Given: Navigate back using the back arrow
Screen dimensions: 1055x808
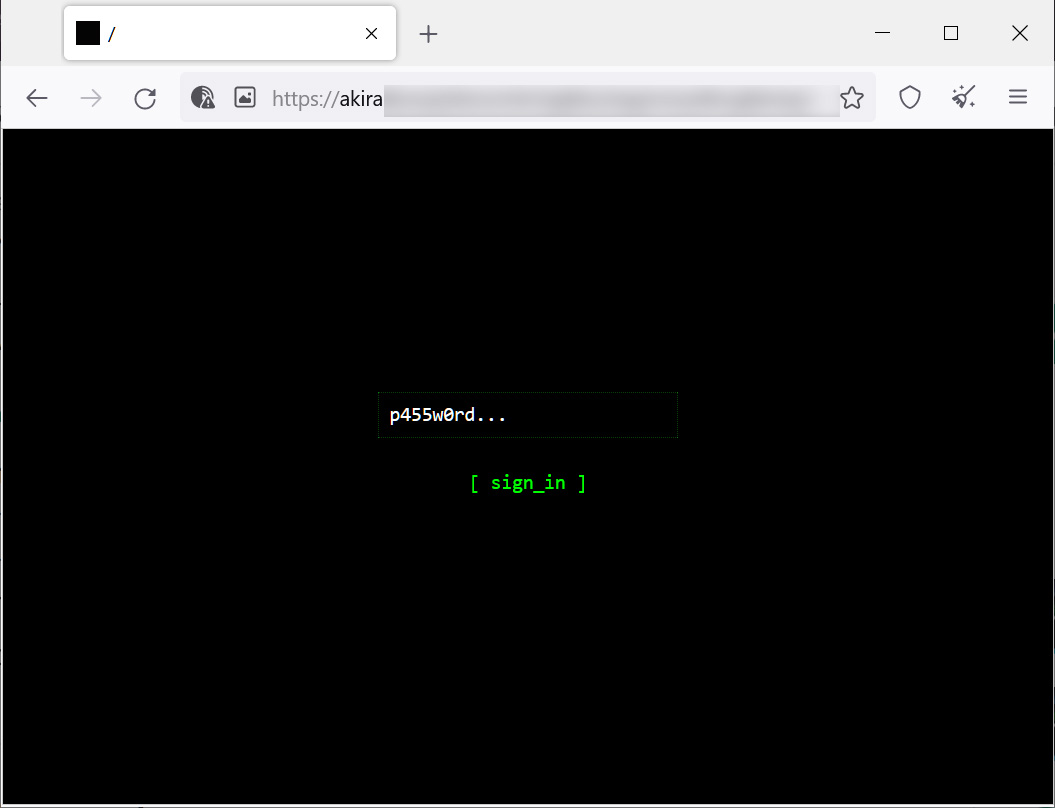Looking at the screenshot, I should click(36, 97).
